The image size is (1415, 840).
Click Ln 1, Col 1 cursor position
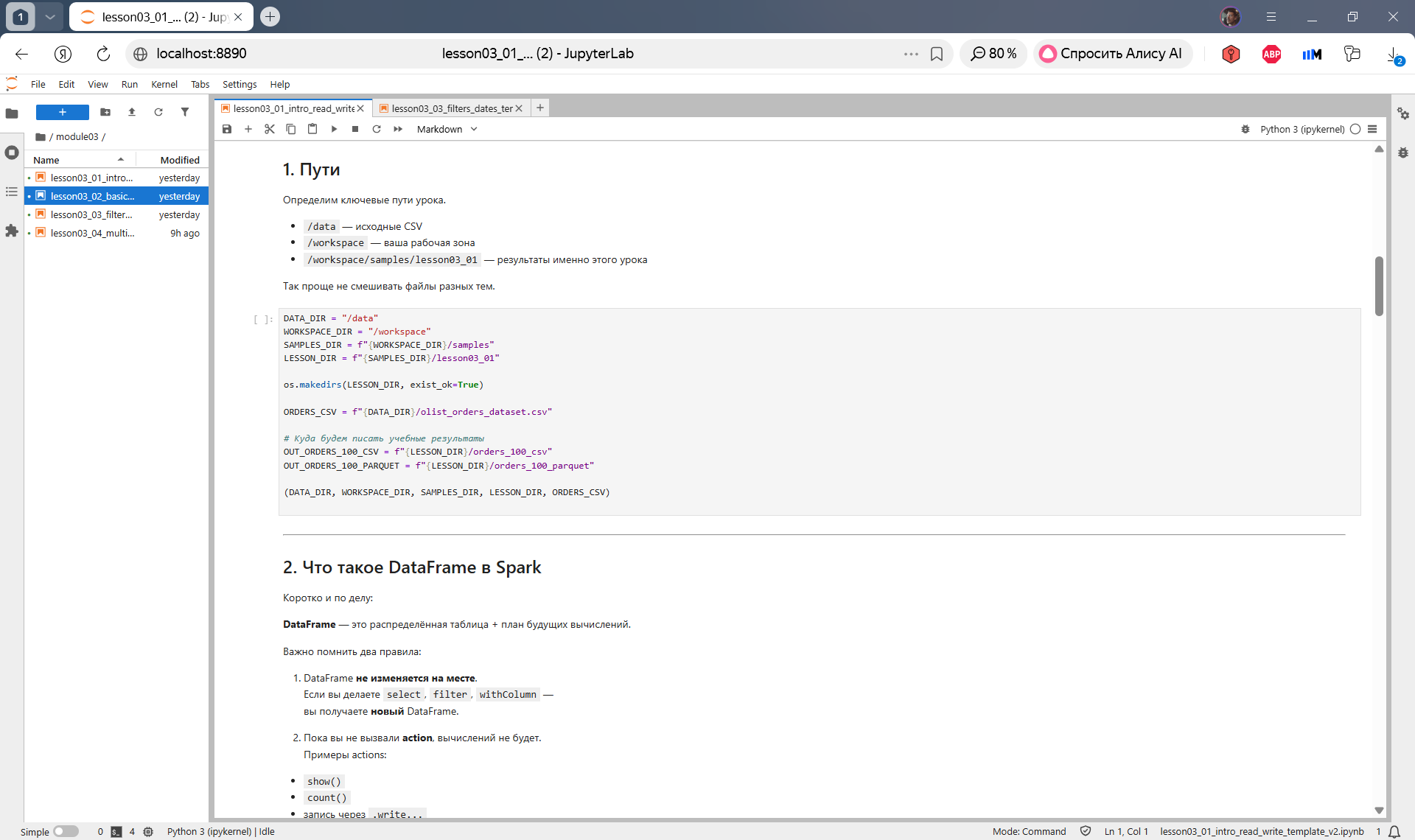coord(1126,831)
